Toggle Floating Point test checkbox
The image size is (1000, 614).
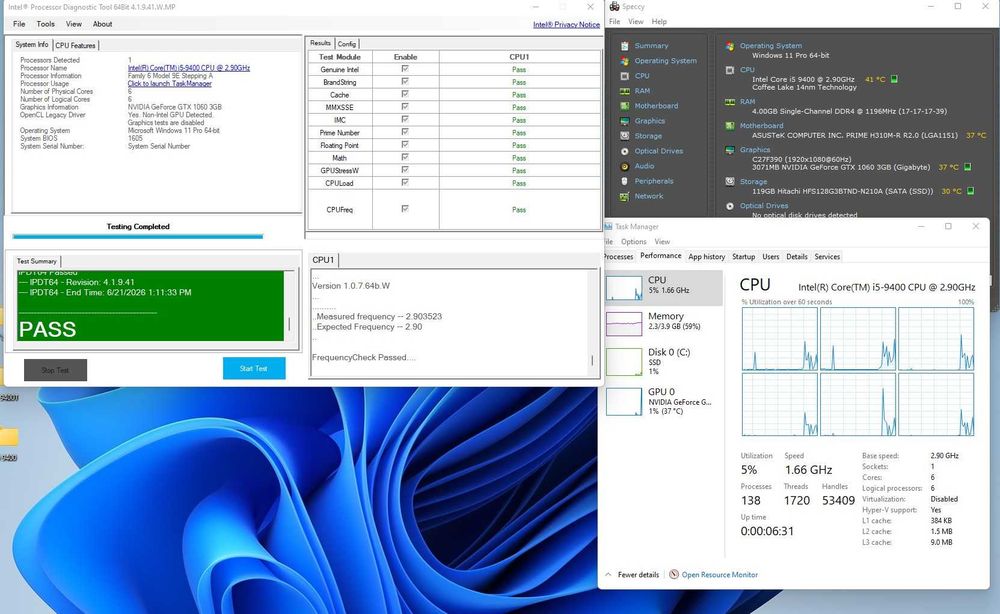click(405, 145)
